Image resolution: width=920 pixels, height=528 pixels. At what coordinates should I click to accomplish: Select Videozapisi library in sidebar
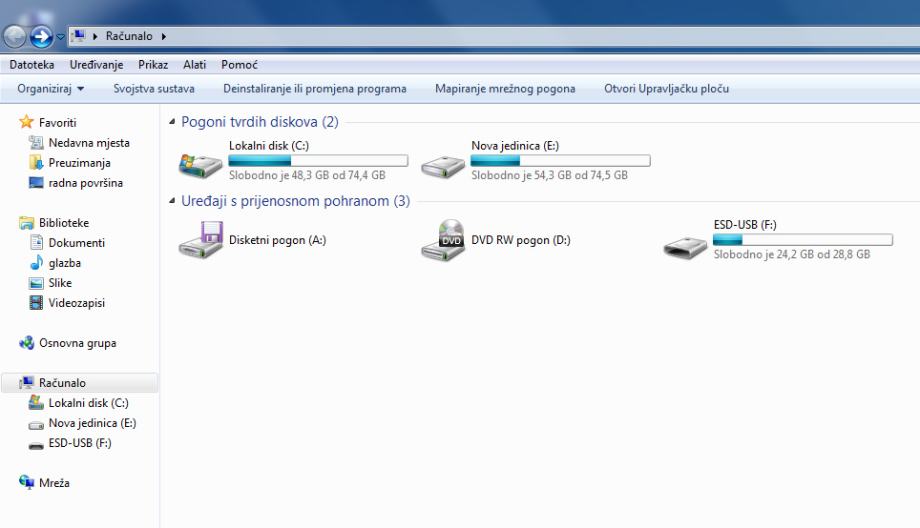pos(76,303)
